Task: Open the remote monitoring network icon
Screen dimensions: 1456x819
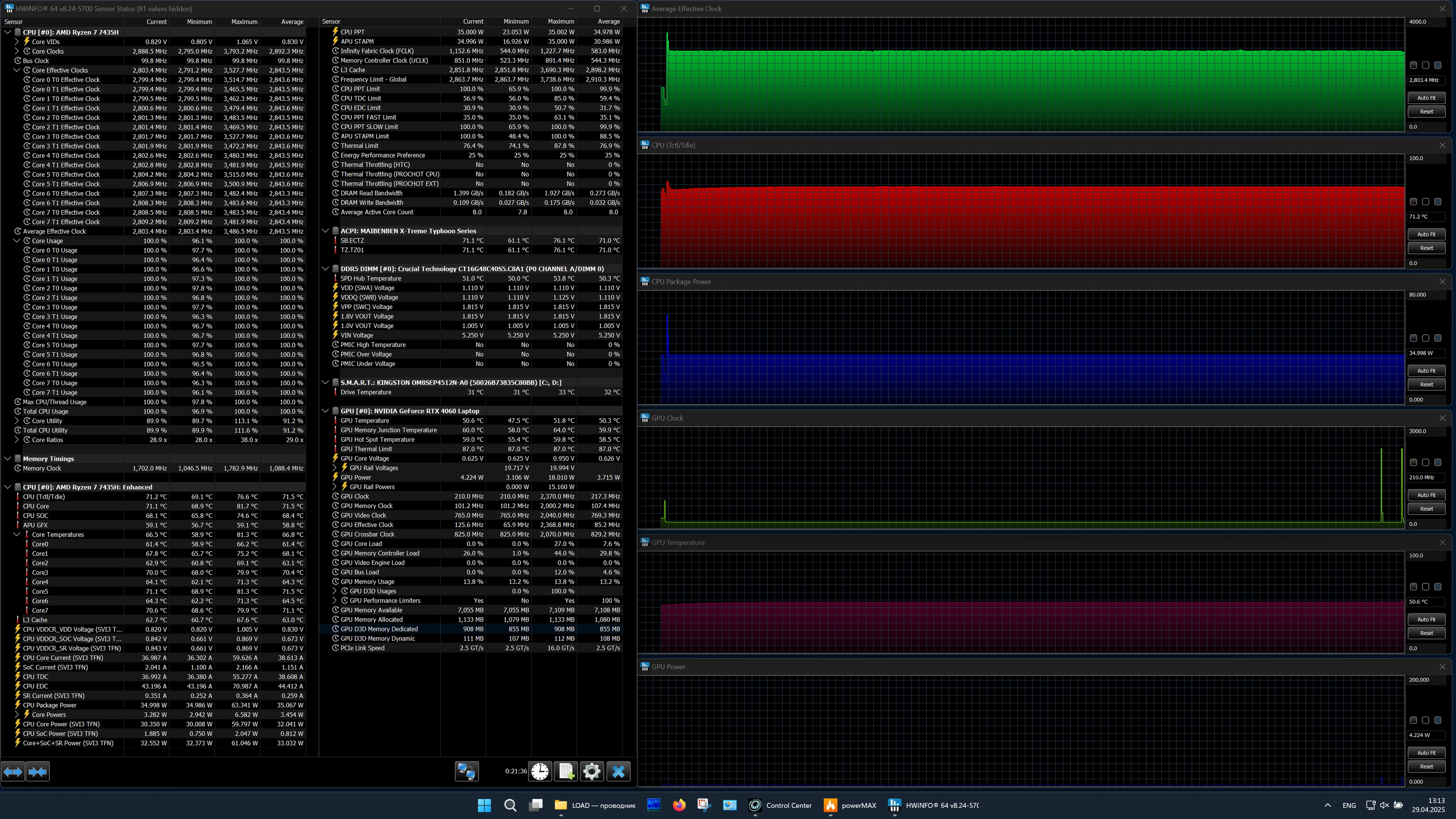Action: click(466, 771)
